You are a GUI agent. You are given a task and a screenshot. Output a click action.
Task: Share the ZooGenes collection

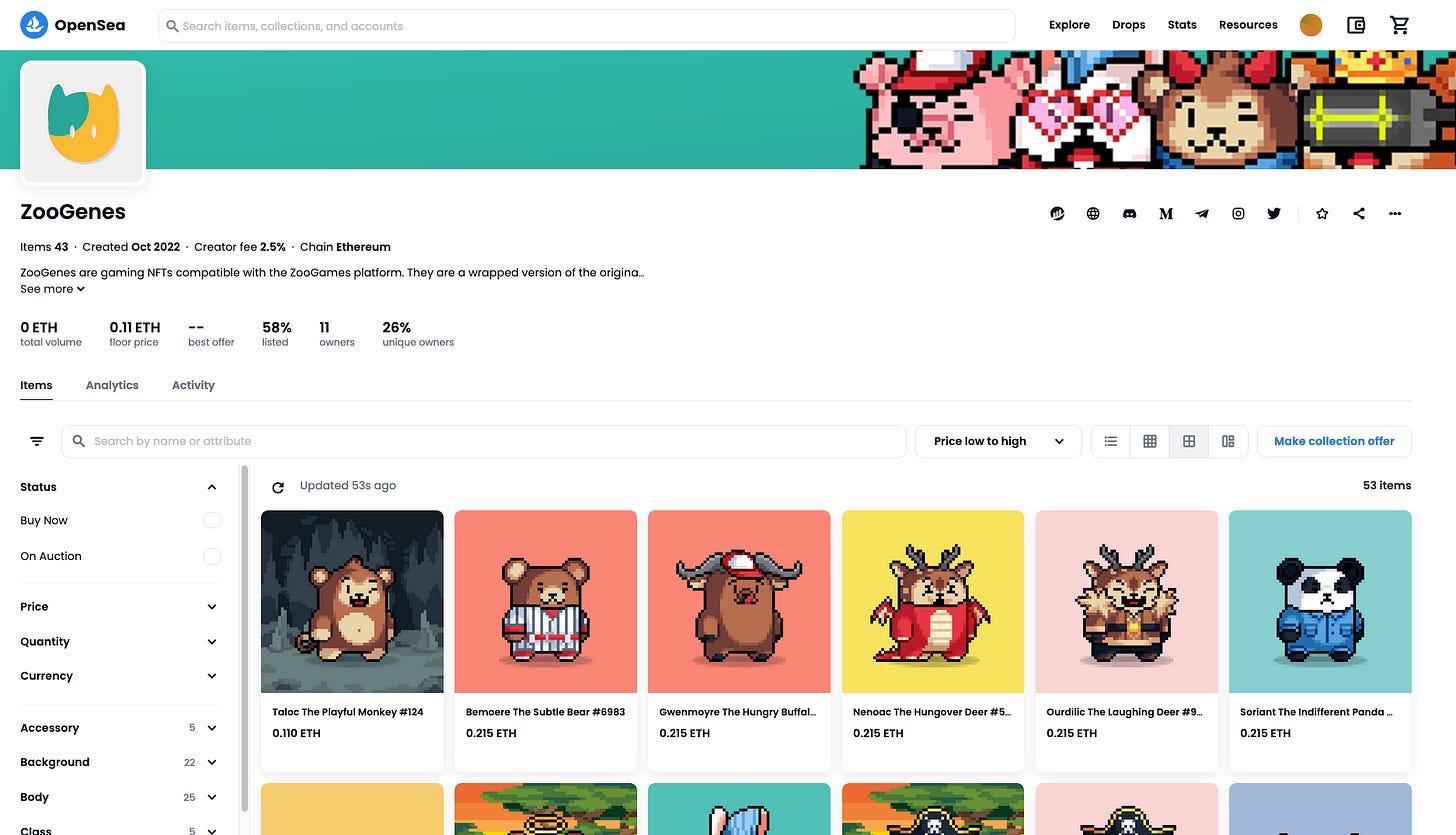click(x=1358, y=213)
